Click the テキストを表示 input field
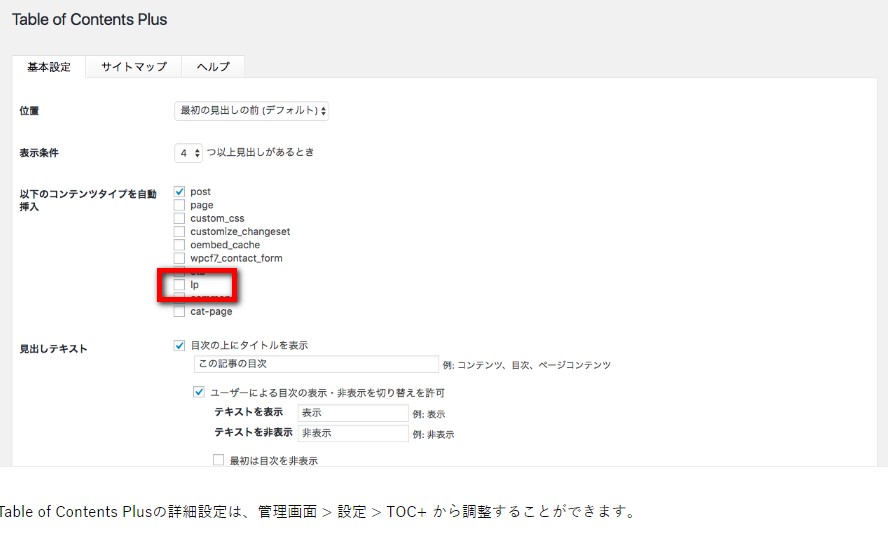888x541 pixels. coord(352,413)
